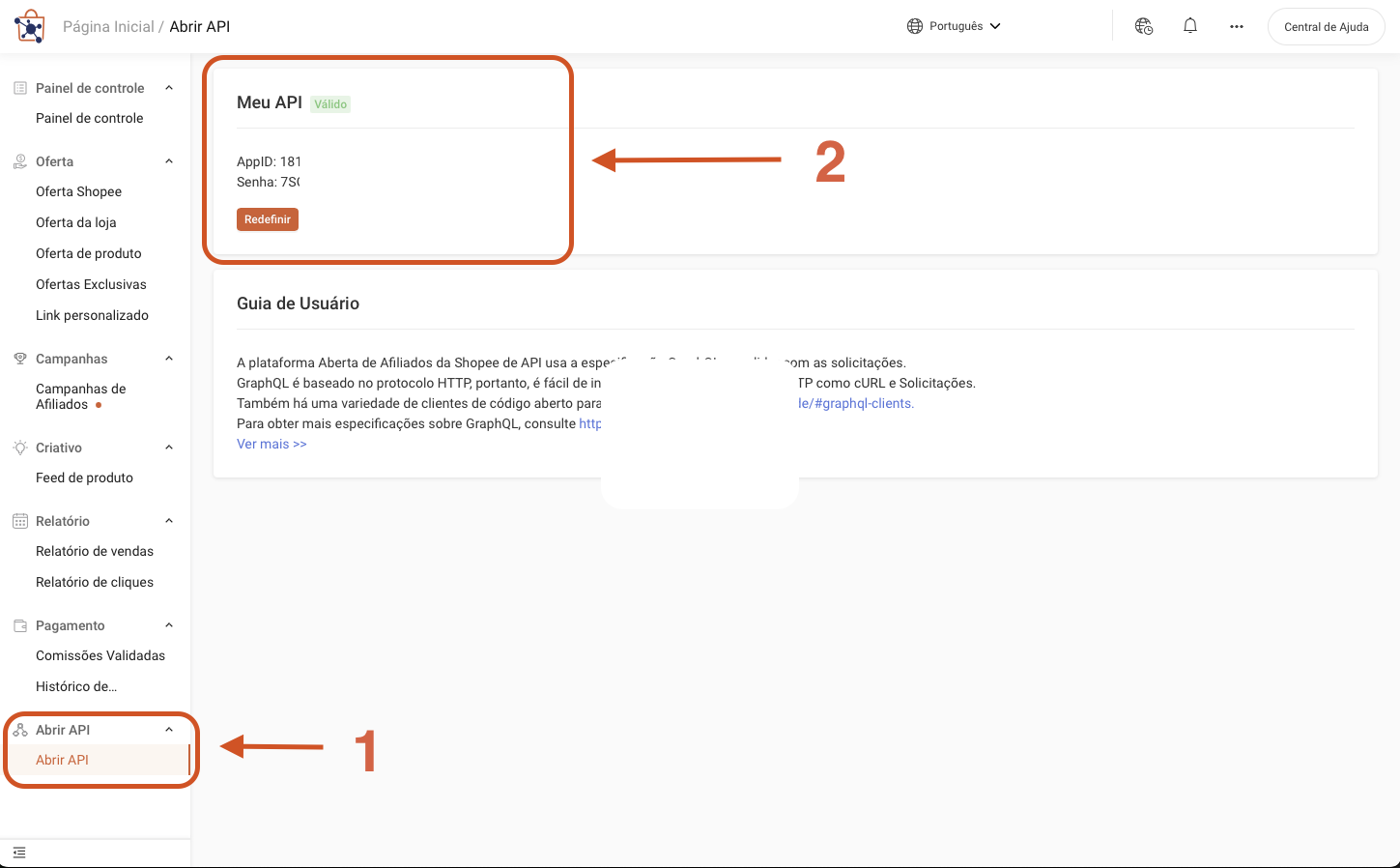The height and width of the screenshot is (868, 1400).
Task: Open the graphql-clients hyperlink
Action: (856, 403)
